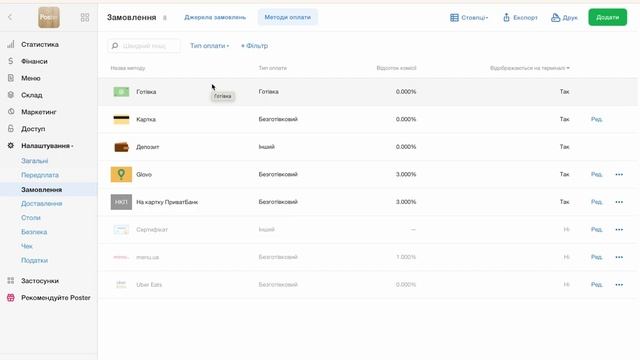This screenshot has width=640, height=360.
Task: Sort by Тип оплати column header
Action: [273, 68]
